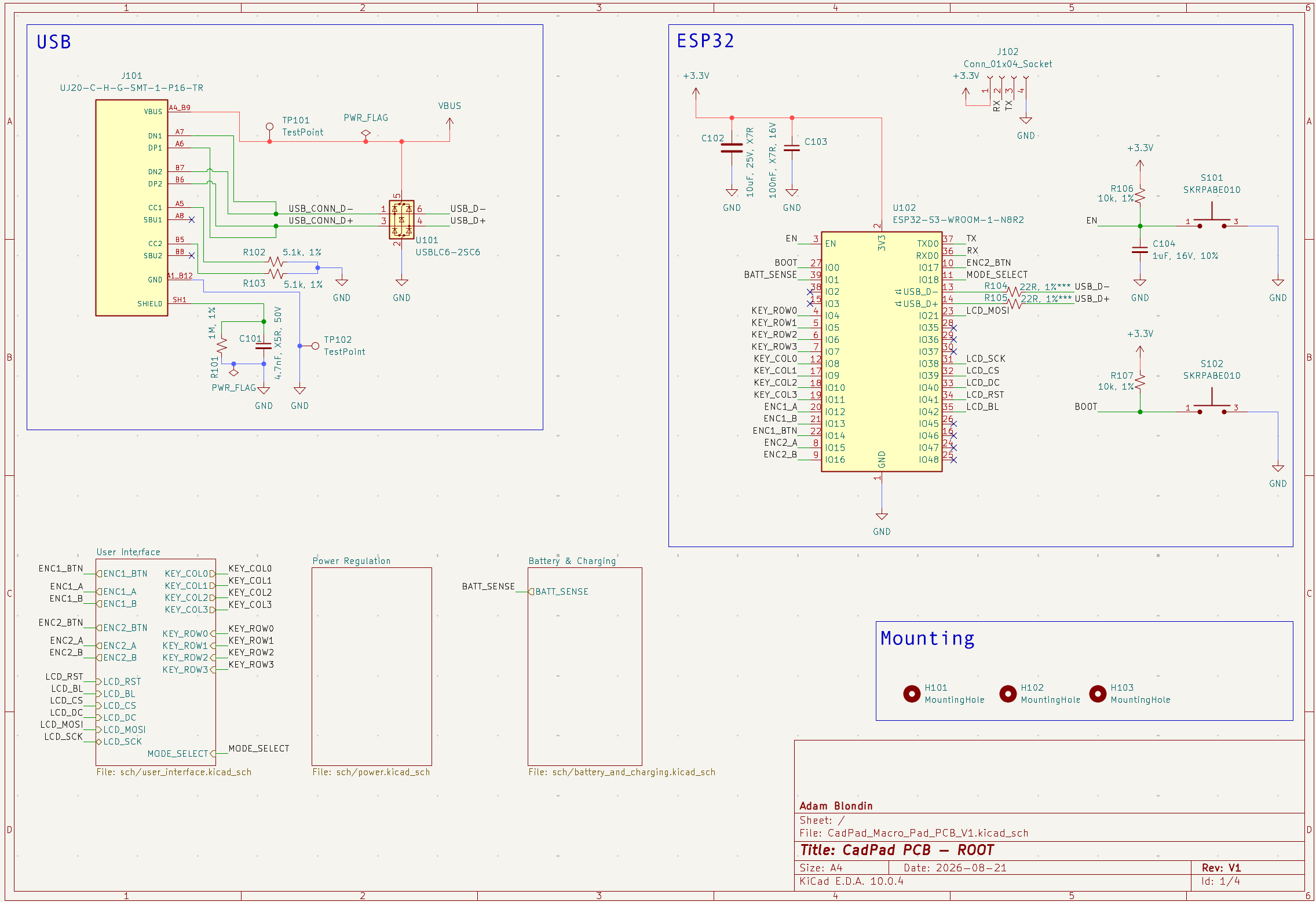Click the 'Id: 1/4' sheet number
Viewport: 1316px width, 902px height.
click(x=1221, y=881)
